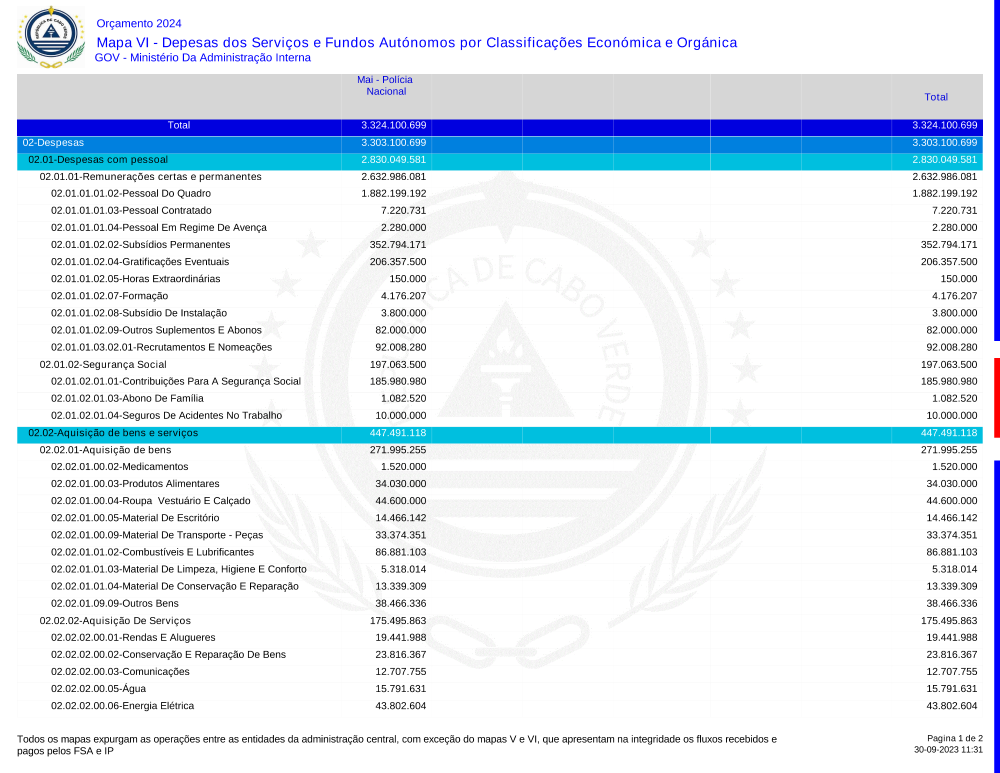Click 'GOV - Ministério Da Administração Interna' subtitle

(x=202, y=58)
